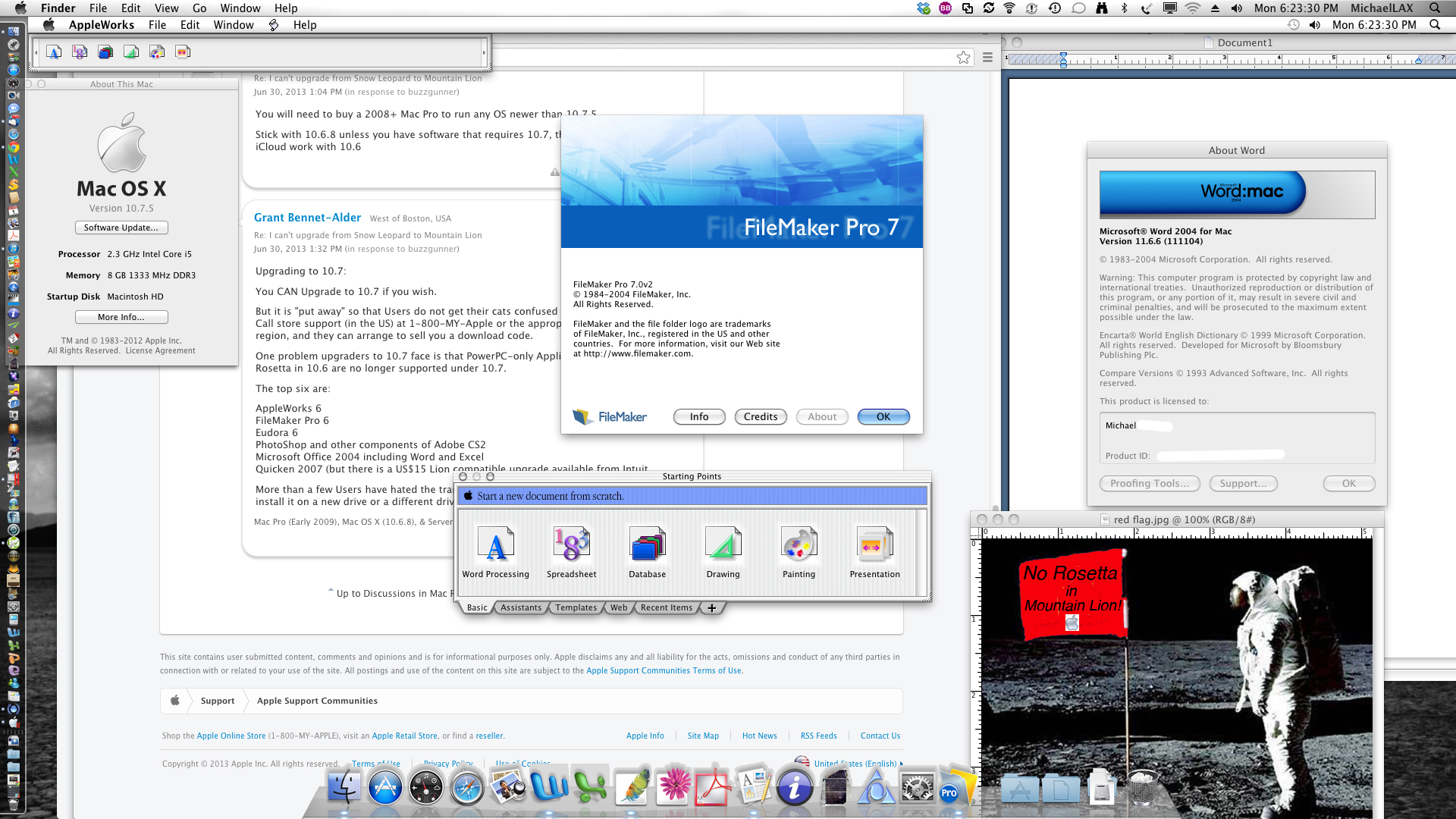Open Safari from the Dock
The width and height of the screenshot is (1456, 819).
(x=466, y=789)
